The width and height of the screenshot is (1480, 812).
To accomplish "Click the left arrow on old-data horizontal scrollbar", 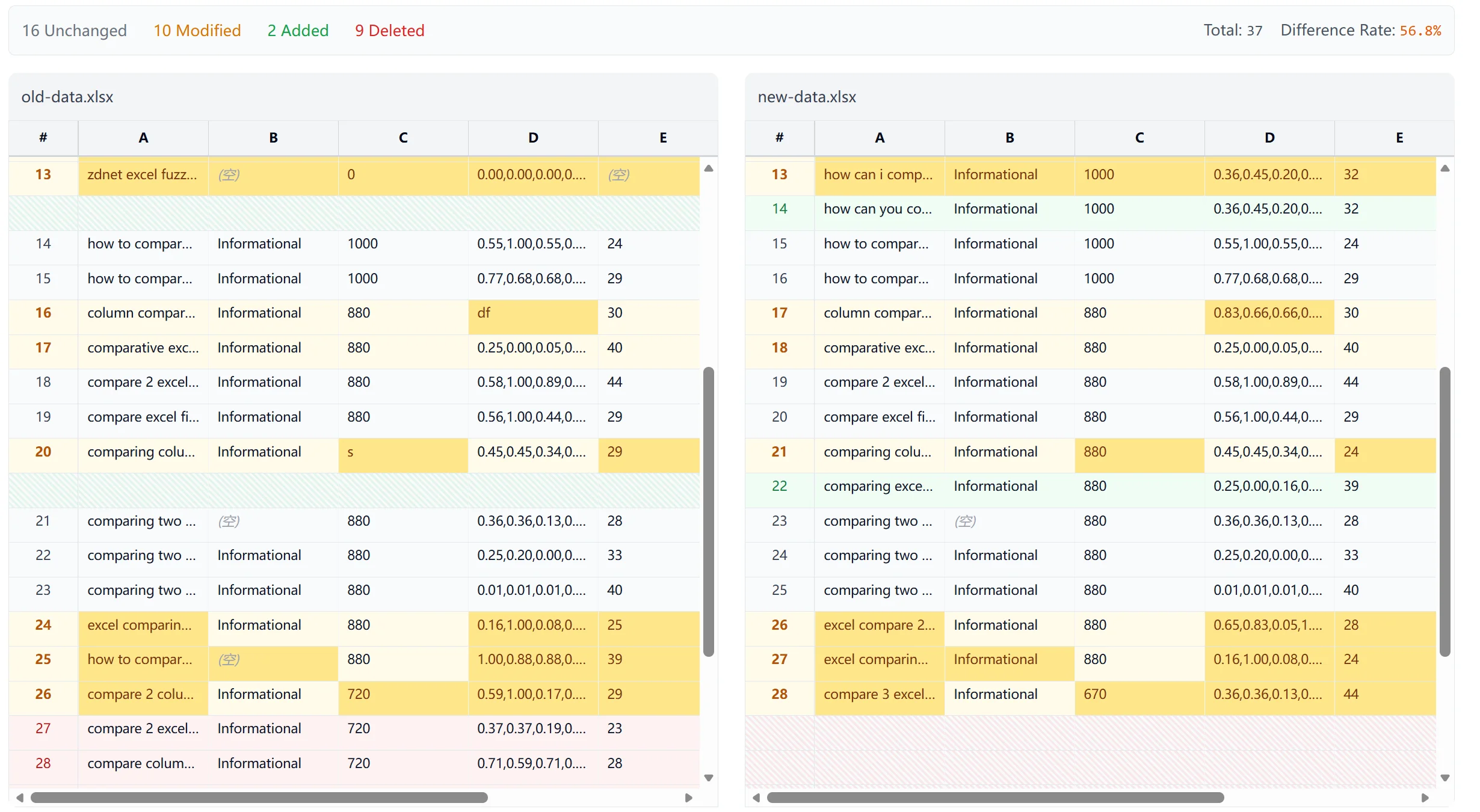I will coord(19,798).
